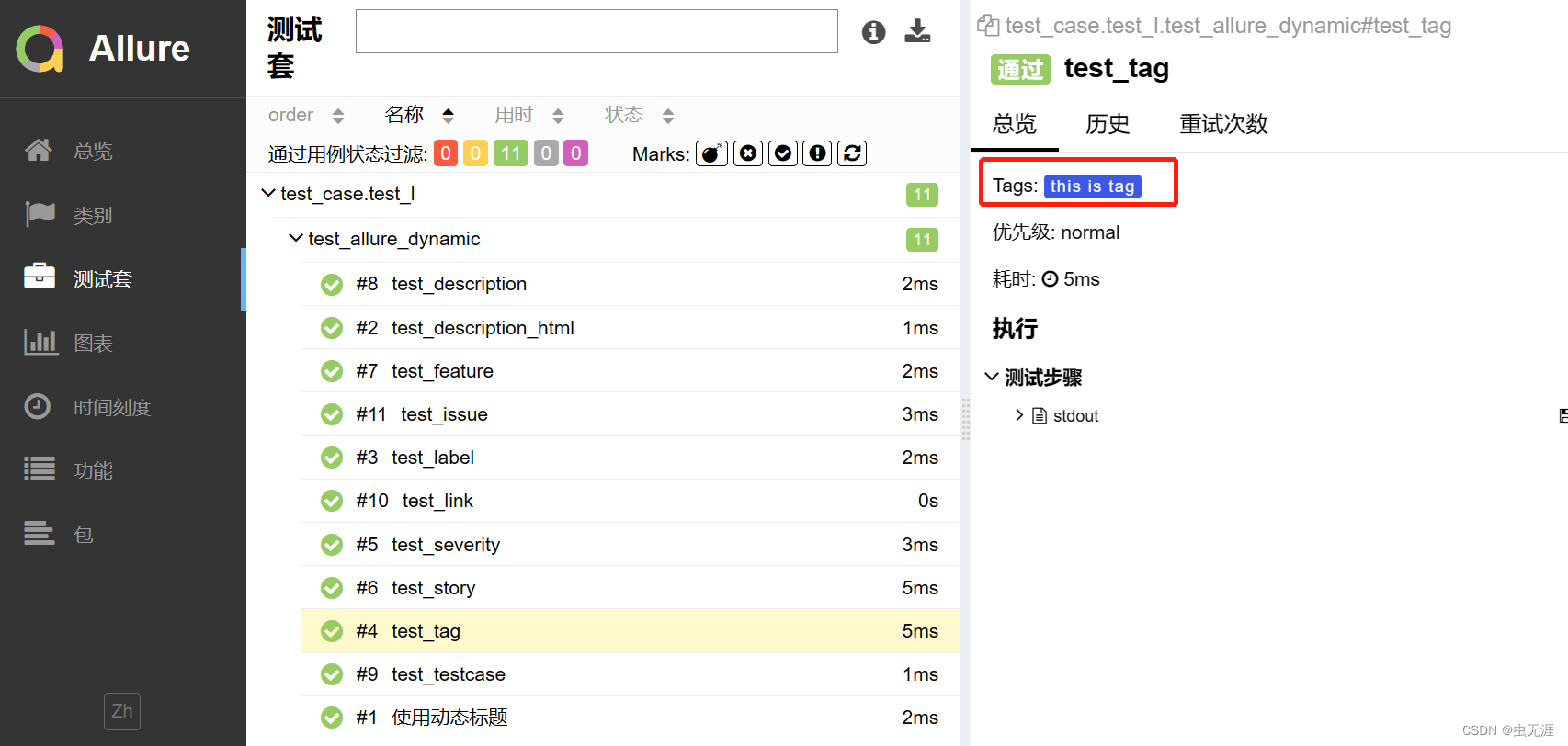Viewport: 1568px width, 746px height.
Task: Sort by 用时 duration column
Action: pos(528,115)
